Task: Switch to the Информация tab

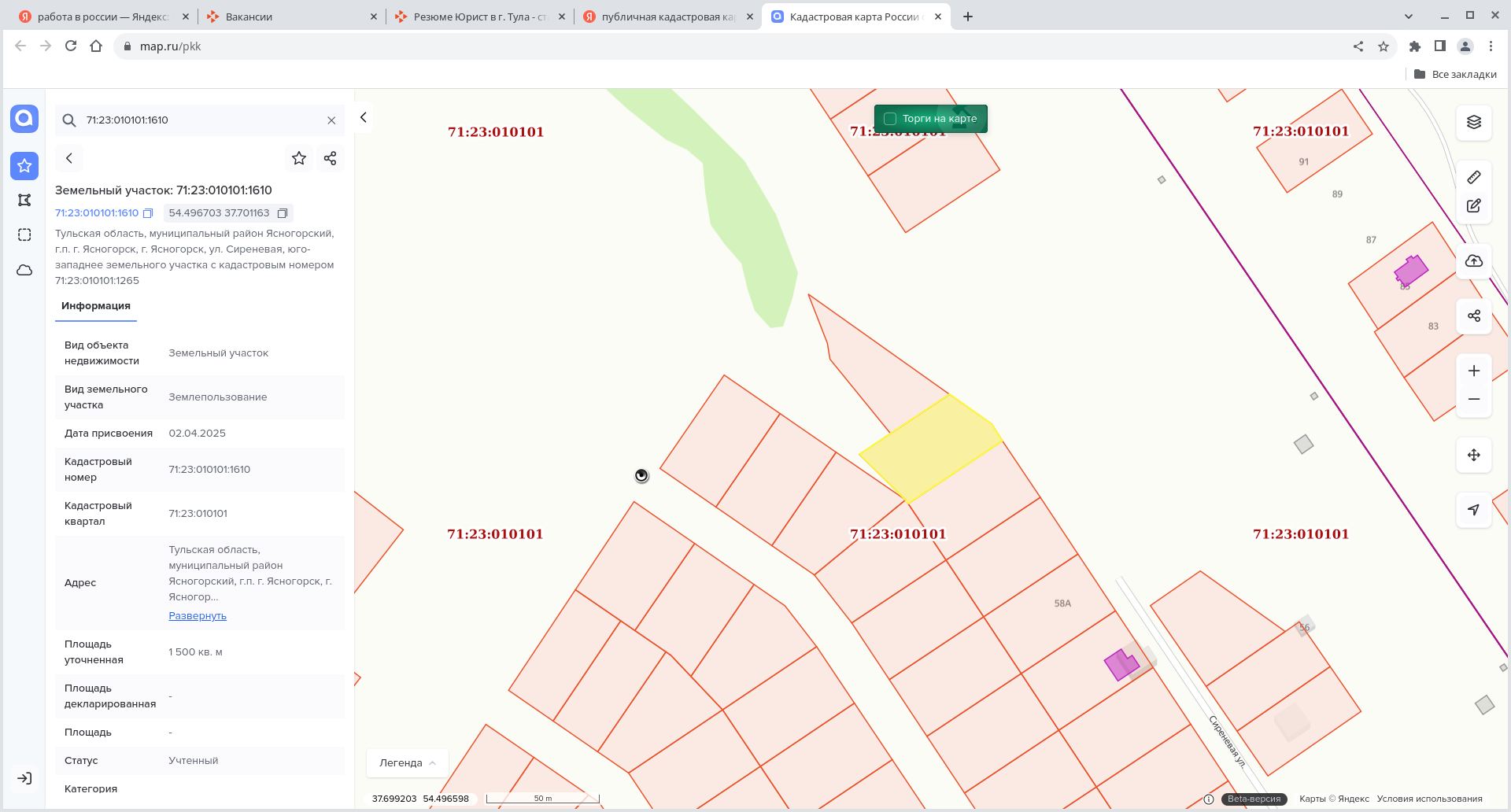Action: coord(96,306)
